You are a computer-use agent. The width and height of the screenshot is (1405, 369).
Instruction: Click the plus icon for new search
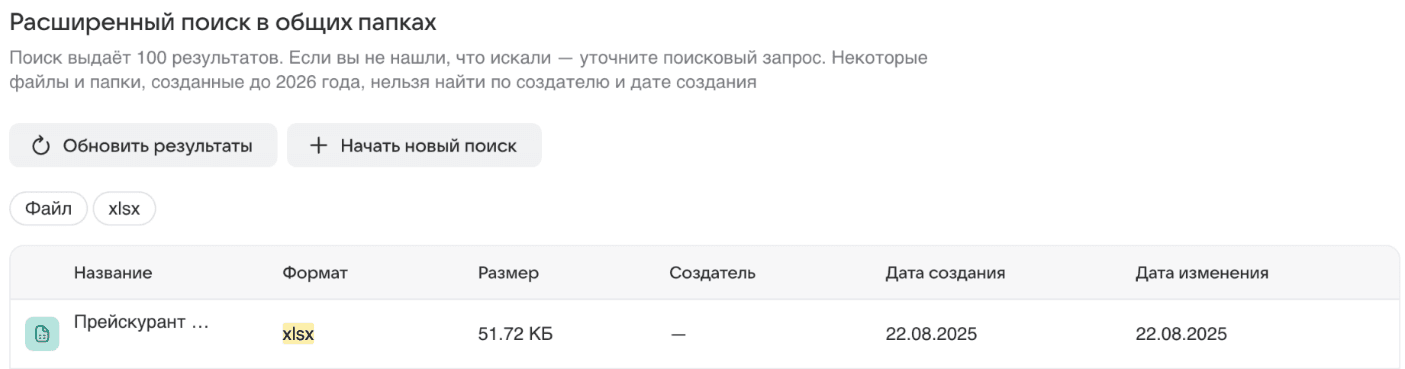(x=318, y=146)
